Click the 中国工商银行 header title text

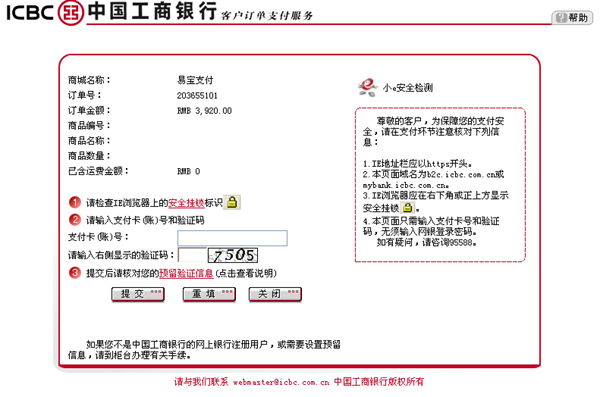[152, 11]
